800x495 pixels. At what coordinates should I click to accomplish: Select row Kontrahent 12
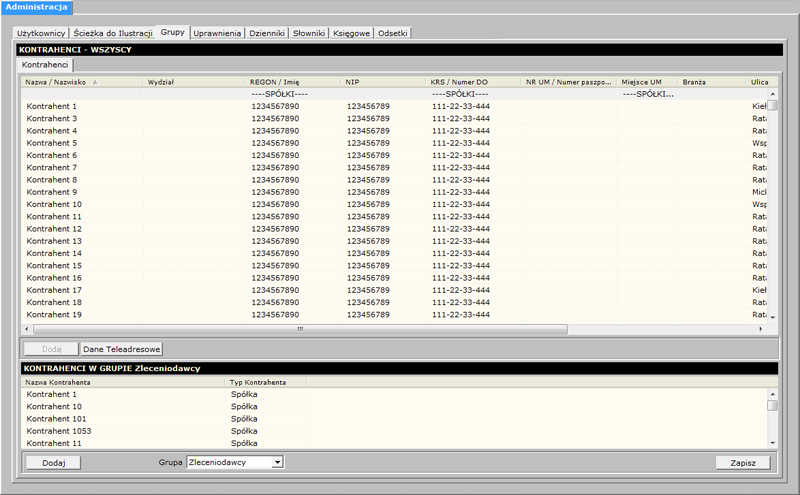pos(393,229)
